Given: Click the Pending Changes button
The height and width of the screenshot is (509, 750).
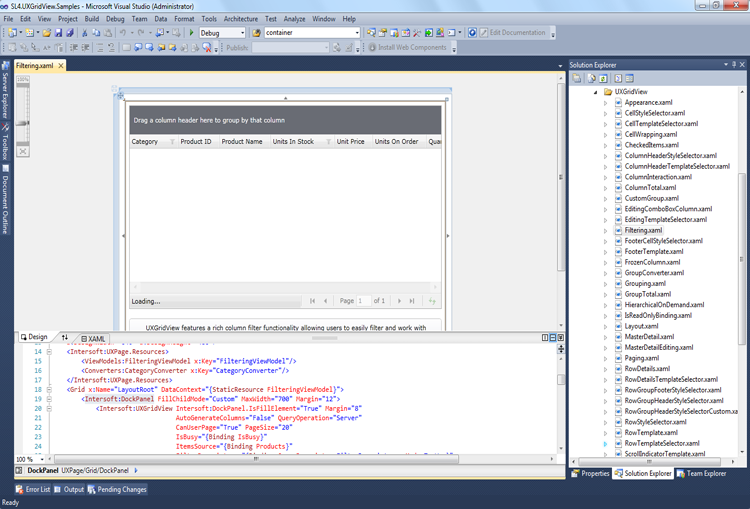Looking at the screenshot, I should pos(117,489).
